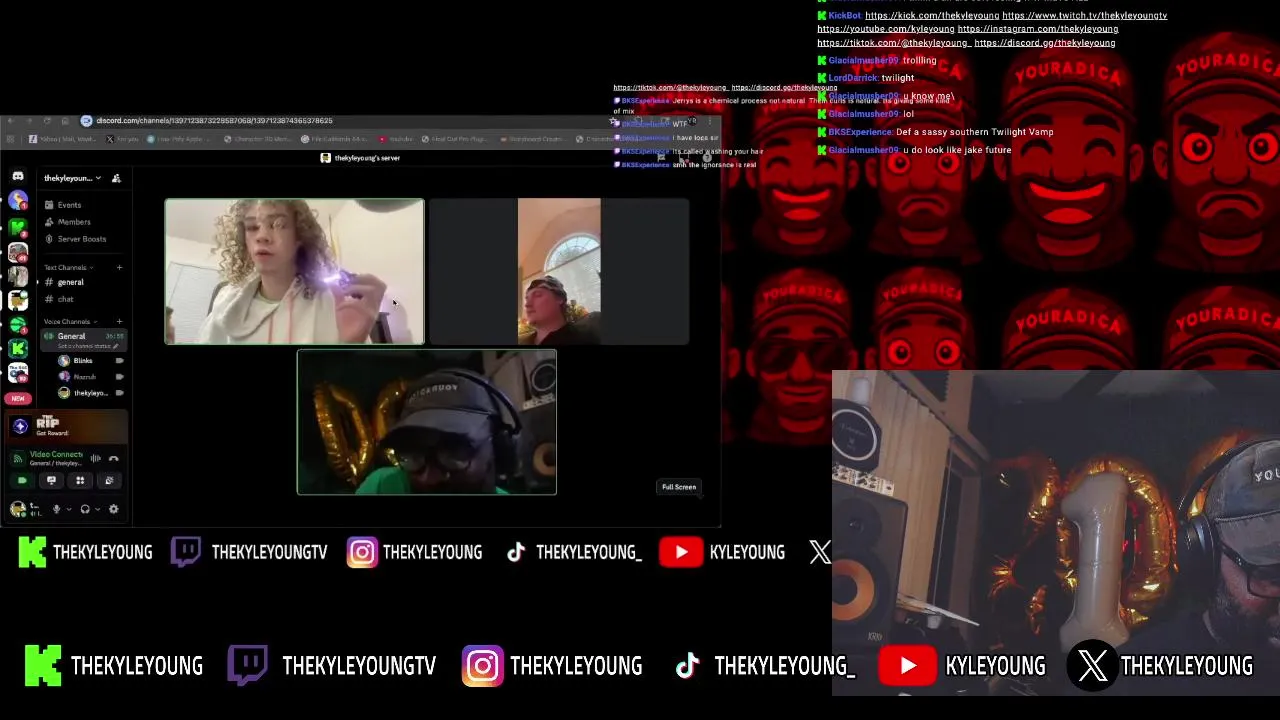The image size is (1280, 720).
Task: Deafen headphones in Discord user panel
Action: click(85, 509)
